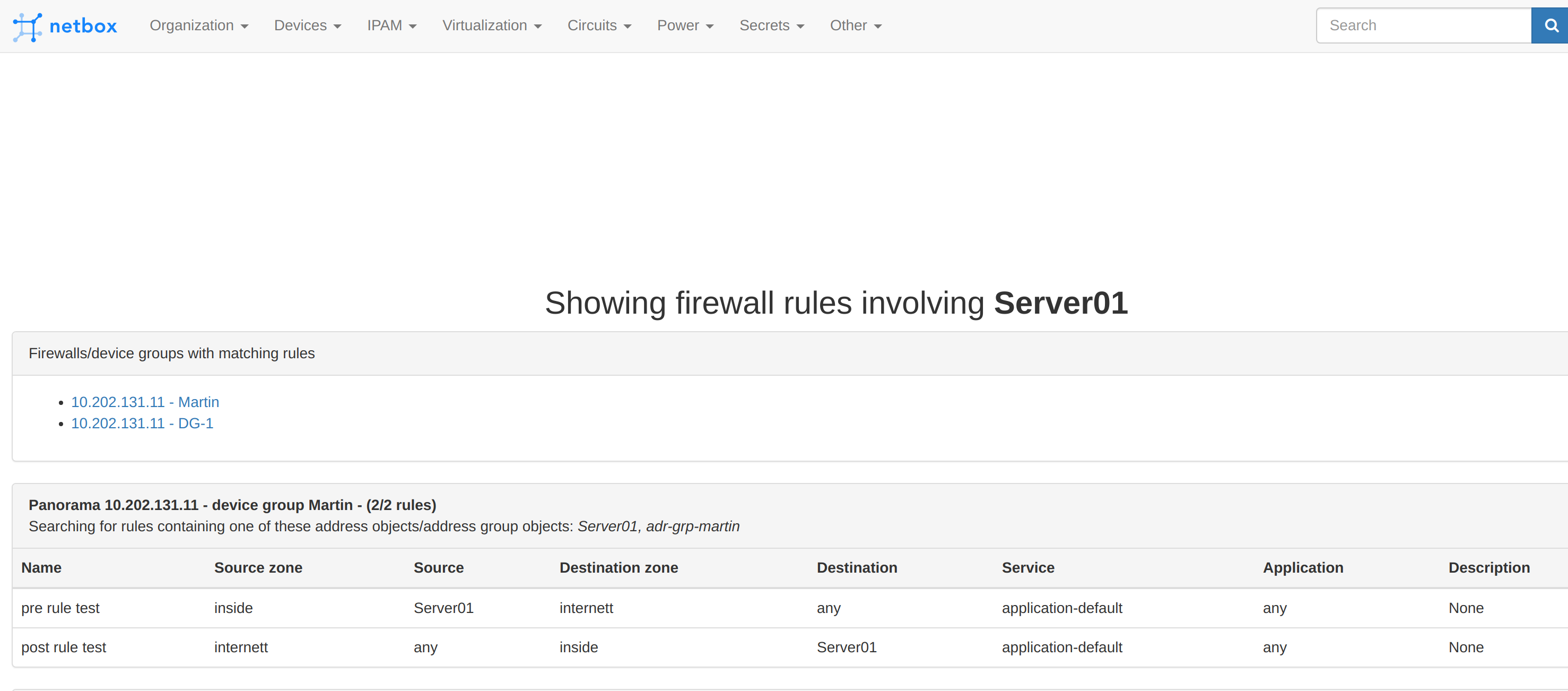Focus the Search input field
1568x691 pixels.
tap(1423, 25)
